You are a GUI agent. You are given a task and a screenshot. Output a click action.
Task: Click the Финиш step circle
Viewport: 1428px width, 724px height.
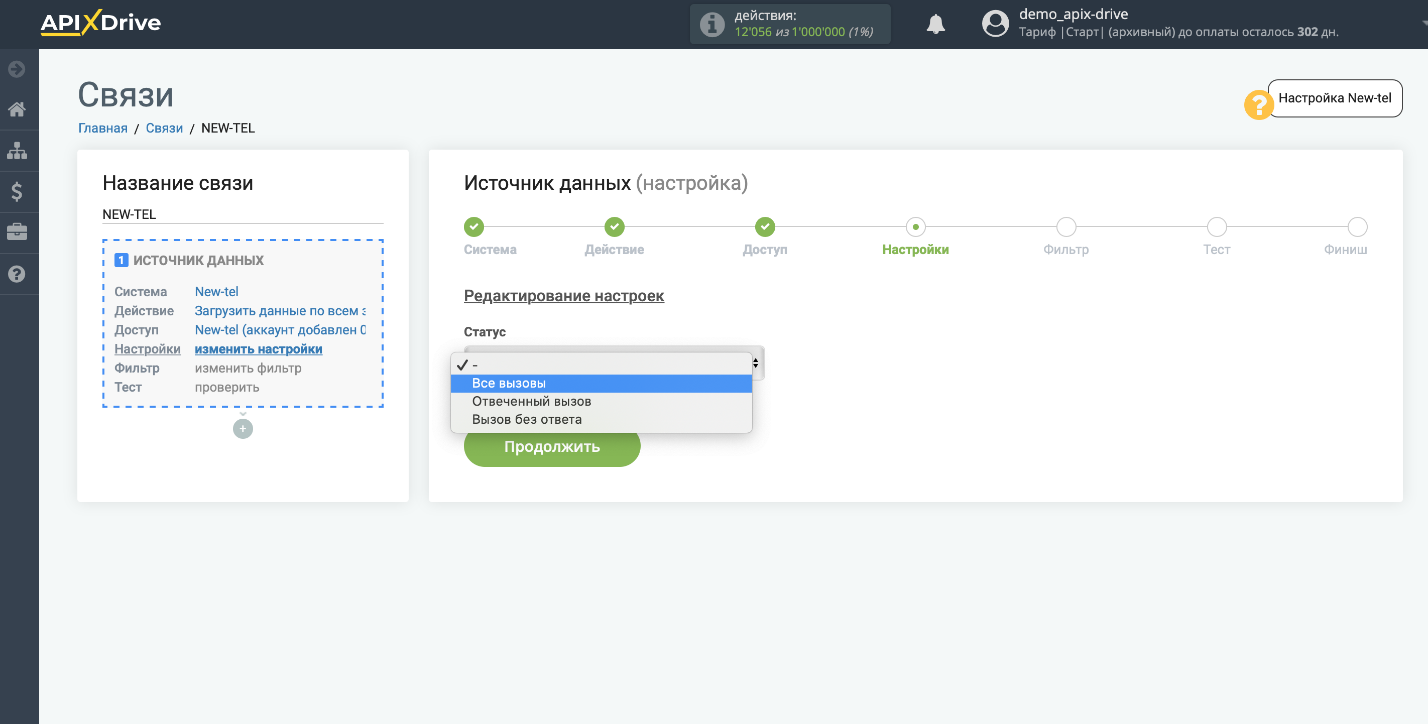[1357, 227]
